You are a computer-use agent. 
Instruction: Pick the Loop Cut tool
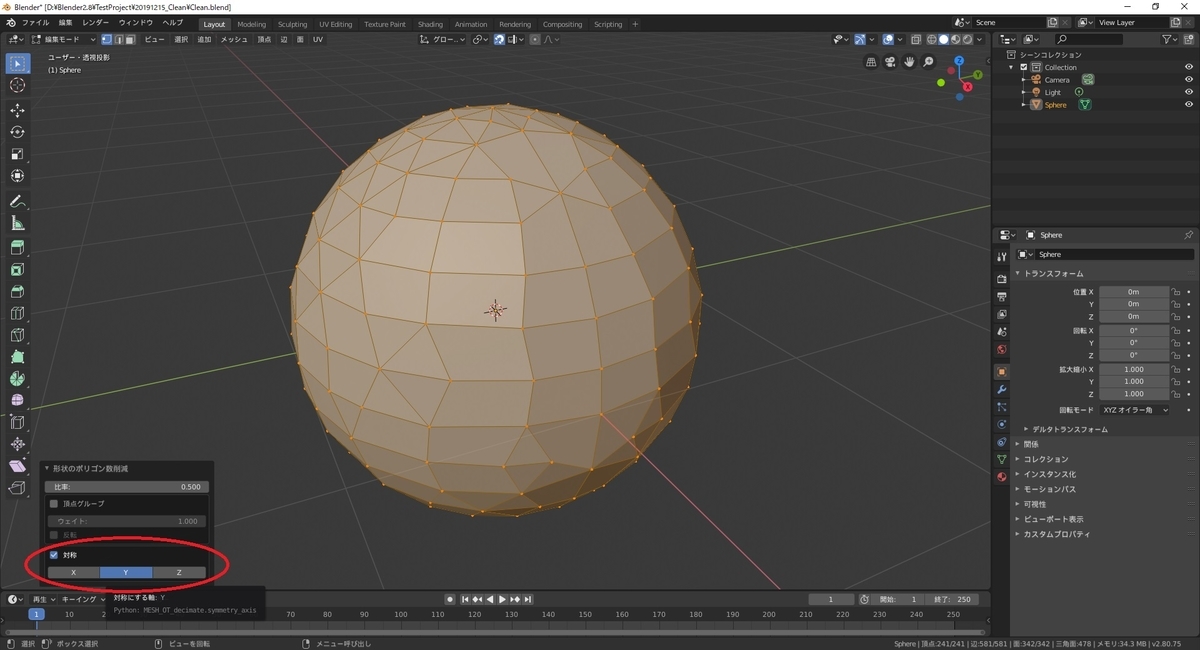17,313
